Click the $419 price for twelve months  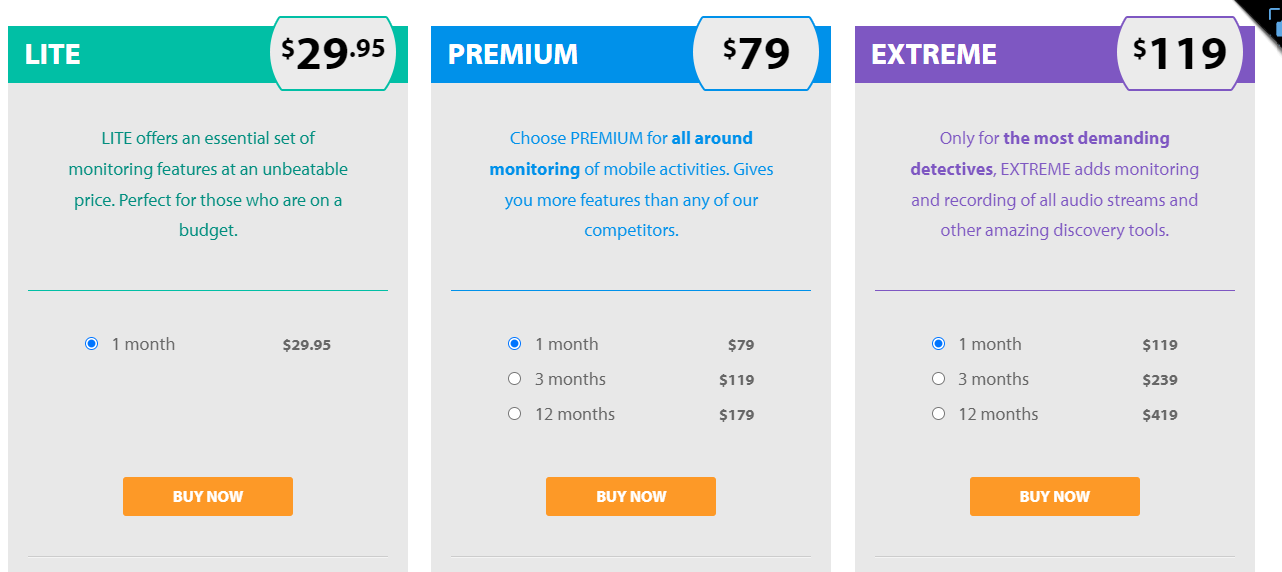[x=1160, y=415]
